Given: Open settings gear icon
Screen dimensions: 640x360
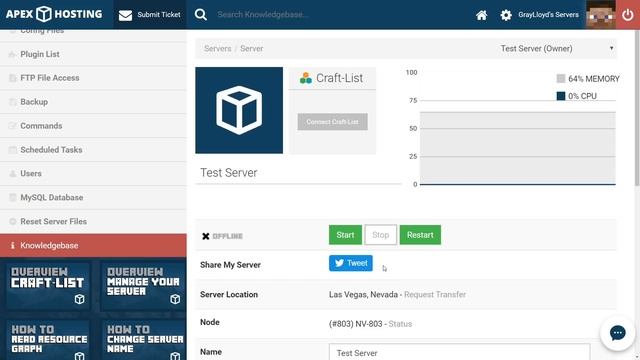Looking at the screenshot, I should pyautogui.click(x=506, y=15).
